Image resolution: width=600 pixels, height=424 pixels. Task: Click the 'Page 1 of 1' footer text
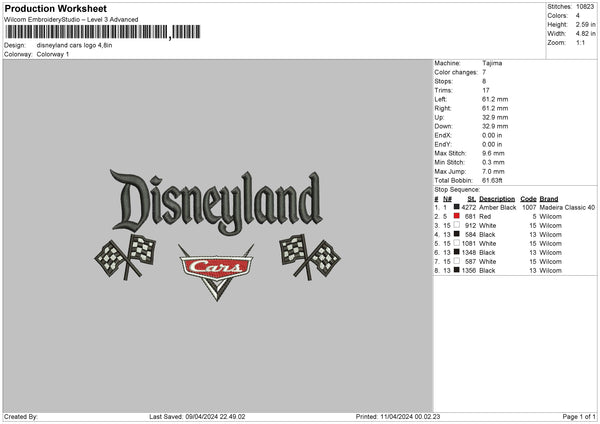click(x=579, y=416)
